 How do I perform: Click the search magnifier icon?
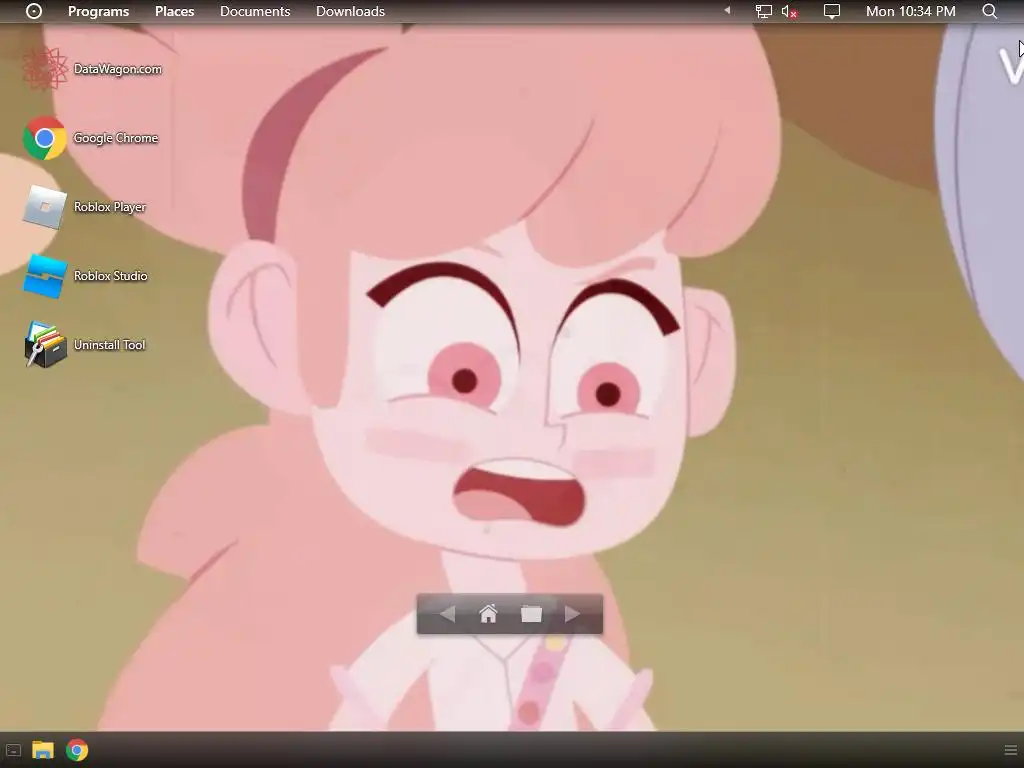pos(989,11)
